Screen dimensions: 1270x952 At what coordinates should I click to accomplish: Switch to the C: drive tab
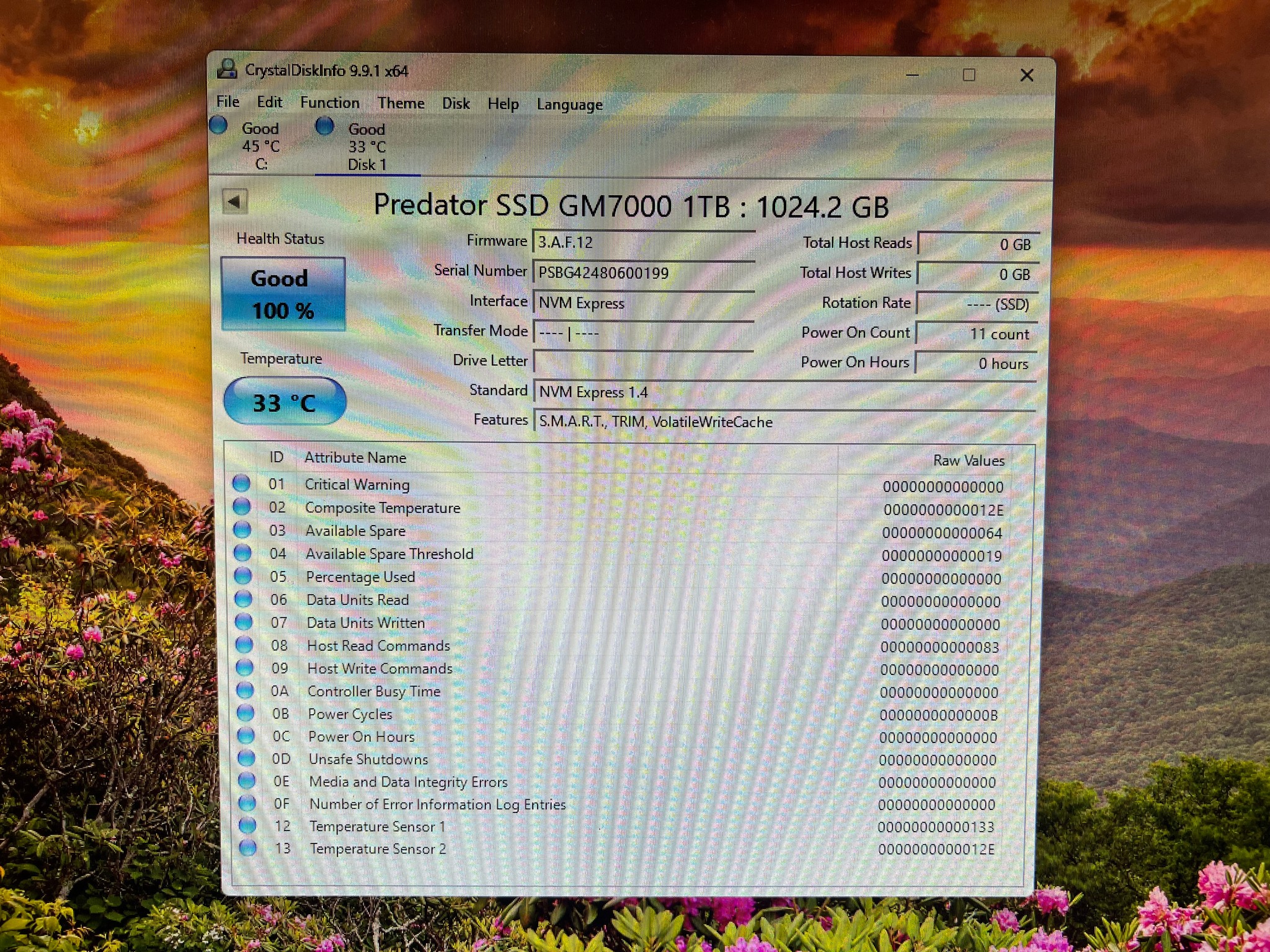point(260,146)
